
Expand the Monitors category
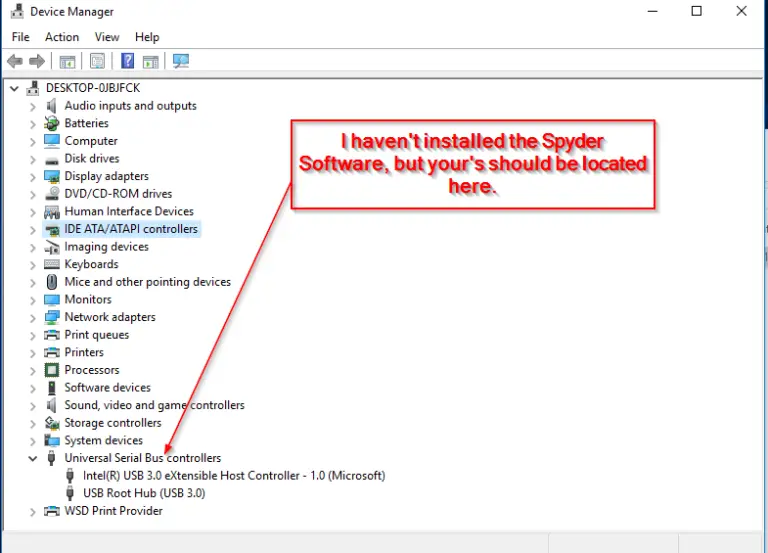tap(32, 300)
